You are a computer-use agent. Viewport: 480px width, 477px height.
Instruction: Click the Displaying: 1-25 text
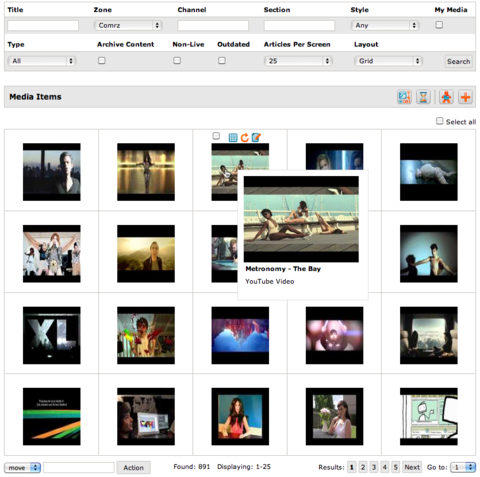244,467
